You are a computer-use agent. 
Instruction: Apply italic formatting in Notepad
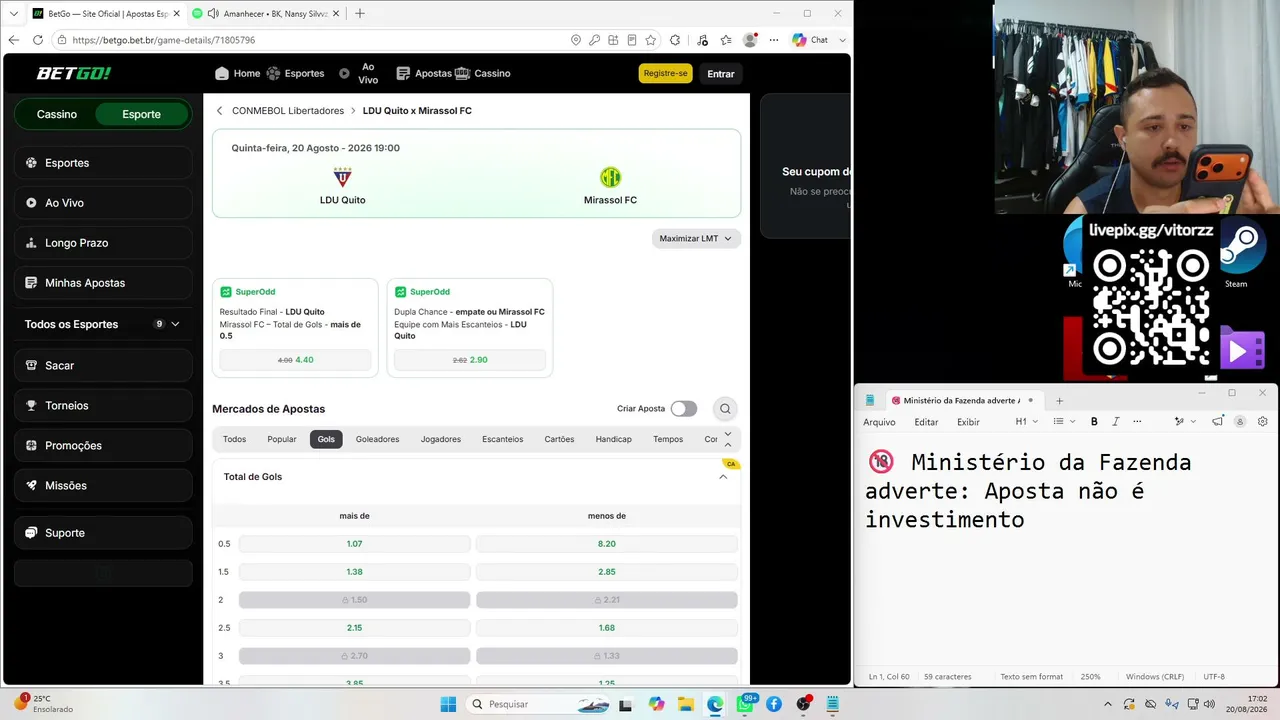pos(1116,422)
